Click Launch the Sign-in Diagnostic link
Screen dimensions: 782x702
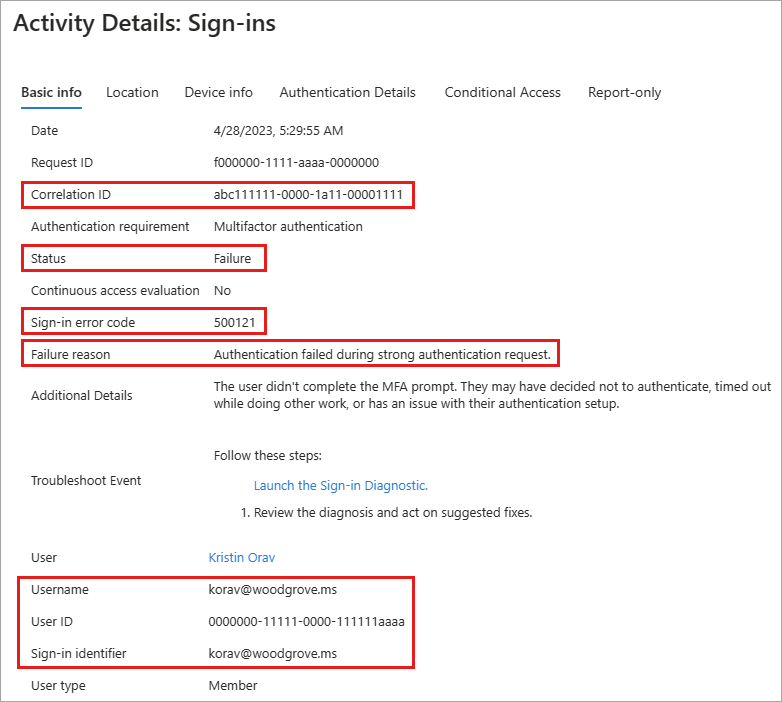pos(340,485)
